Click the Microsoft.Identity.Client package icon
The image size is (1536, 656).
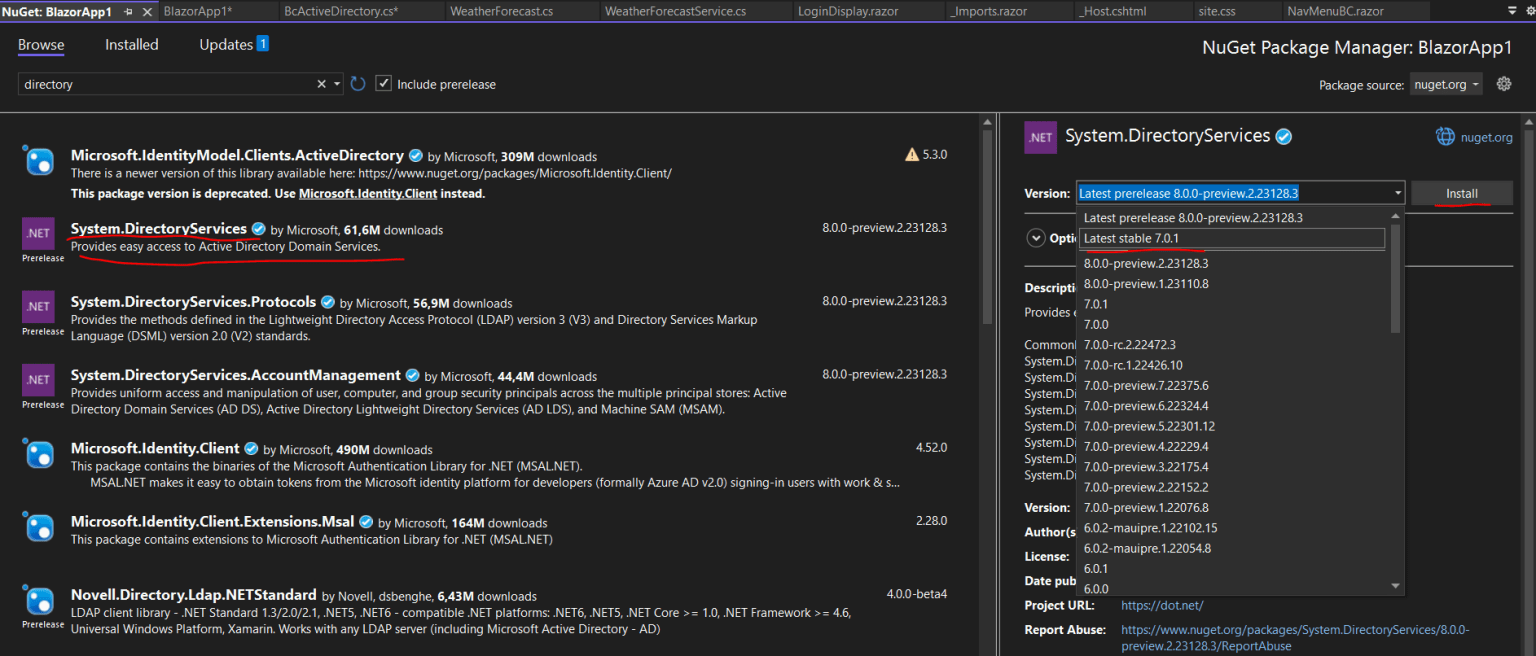click(40, 454)
